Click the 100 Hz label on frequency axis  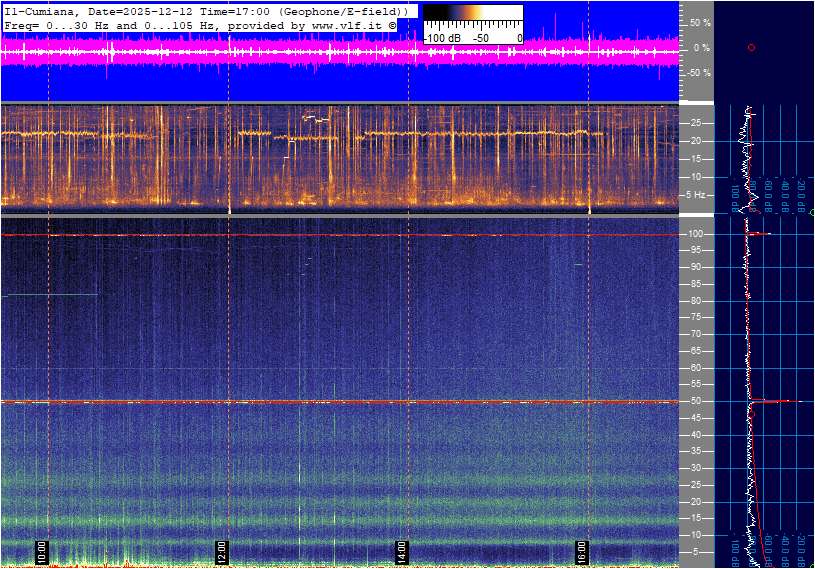pyautogui.click(x=697, y=234)
